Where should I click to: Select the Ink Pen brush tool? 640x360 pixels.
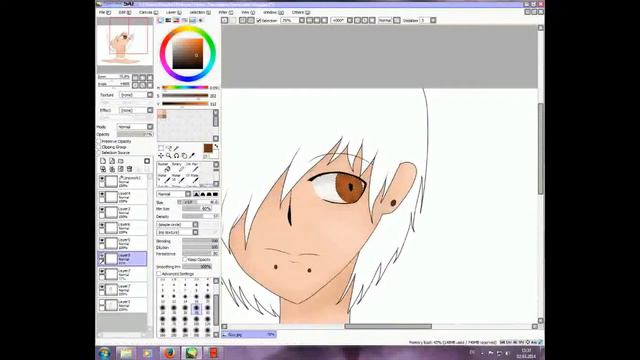pos(192,167)
